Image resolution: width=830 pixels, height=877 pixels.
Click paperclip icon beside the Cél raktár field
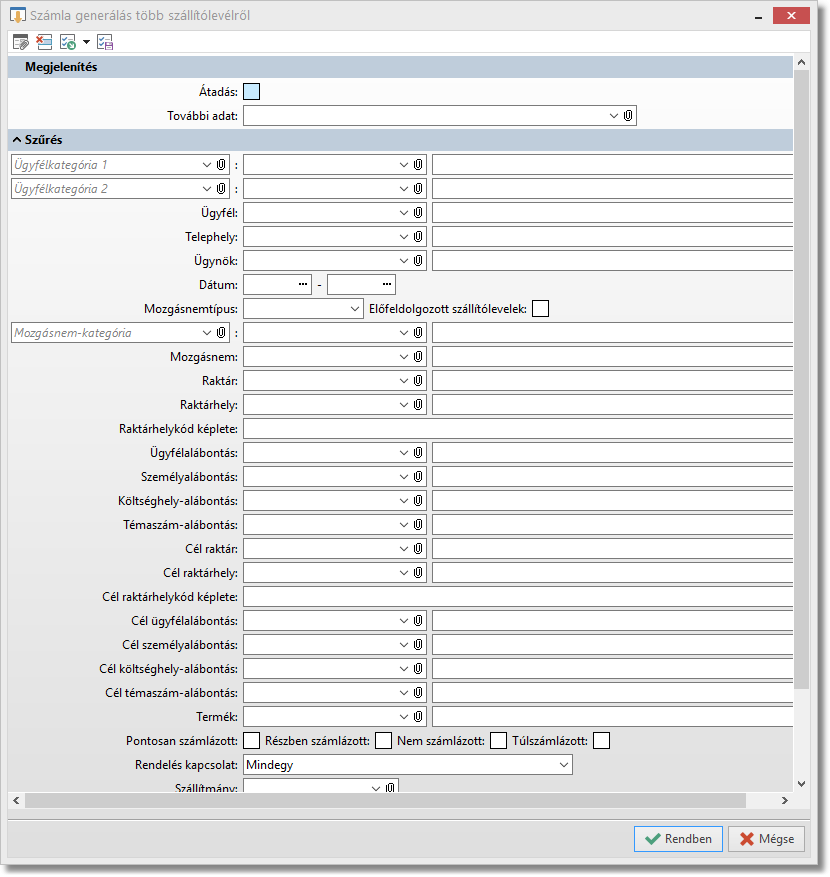tap(418, 549)
